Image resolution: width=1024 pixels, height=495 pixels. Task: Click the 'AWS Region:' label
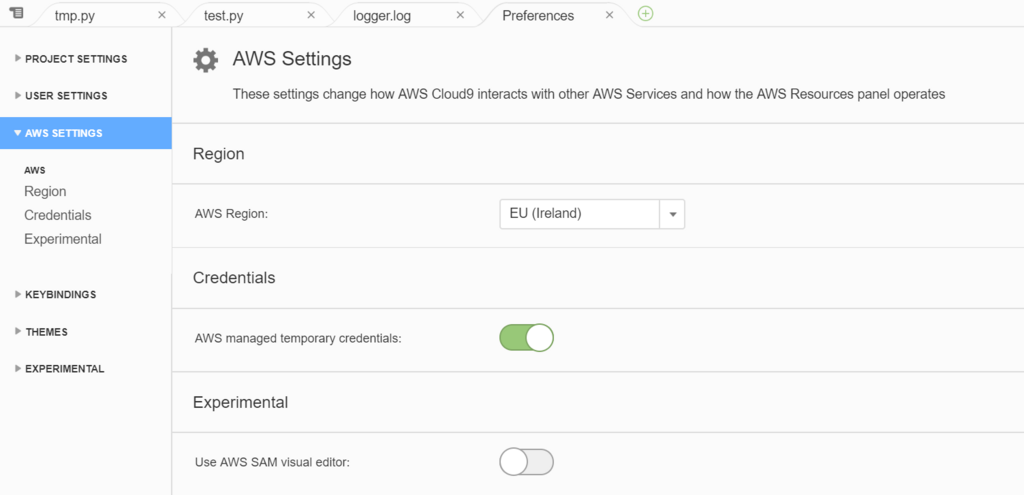point(232,214)
